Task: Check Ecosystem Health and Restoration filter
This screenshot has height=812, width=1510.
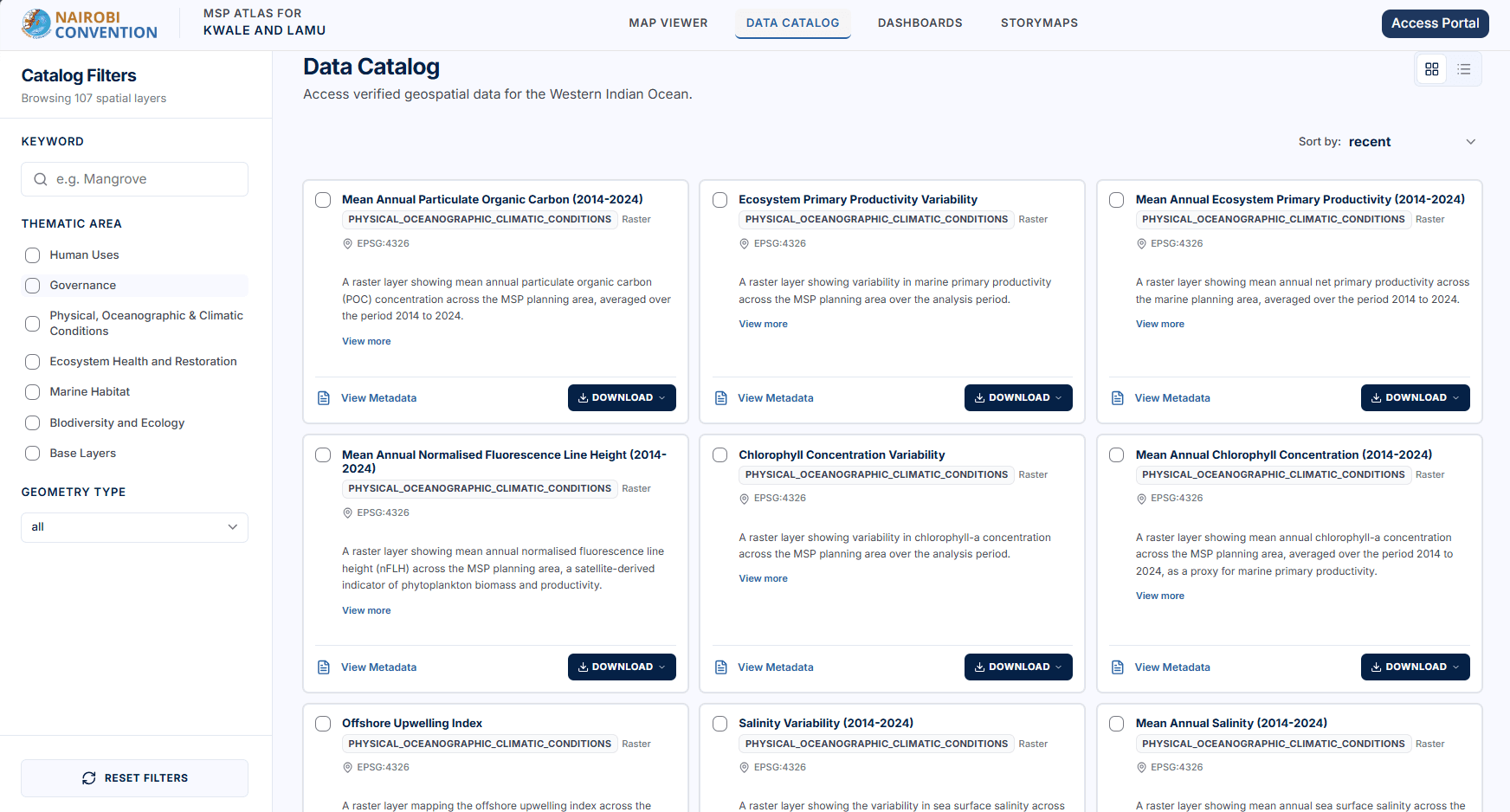Action: (x=33, y=362)
